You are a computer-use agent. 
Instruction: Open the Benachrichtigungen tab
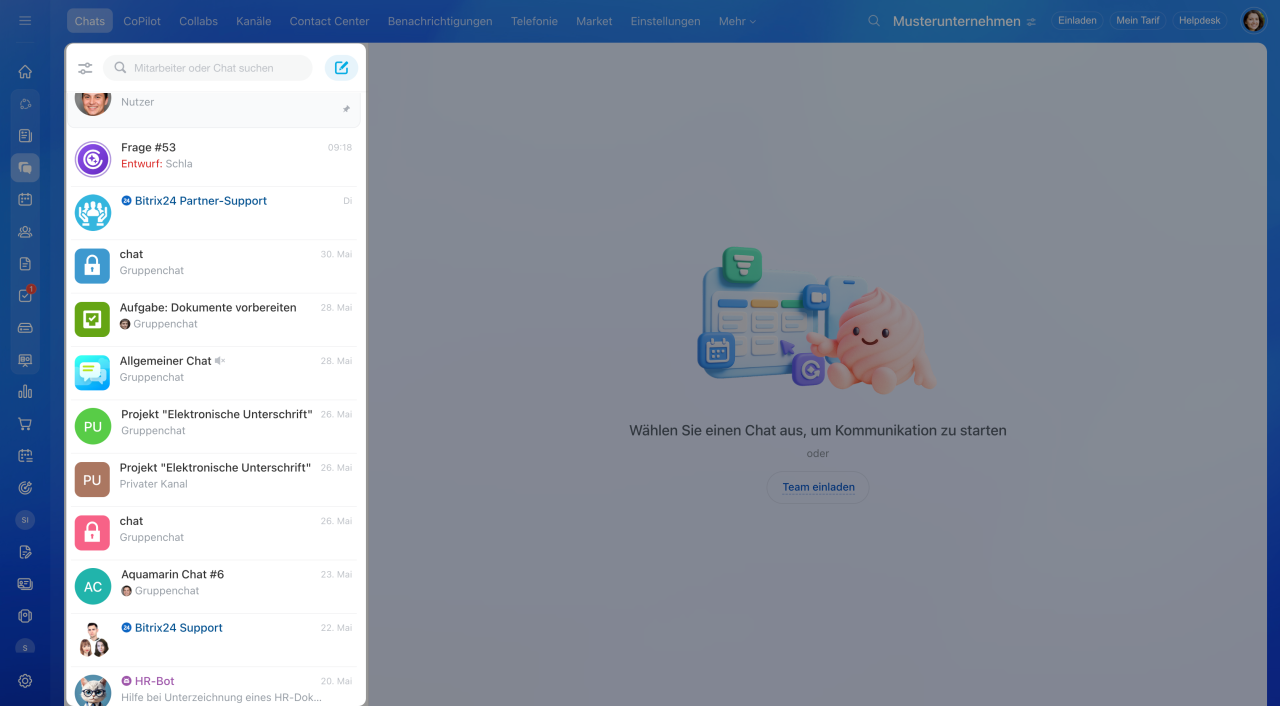[440, 21]
